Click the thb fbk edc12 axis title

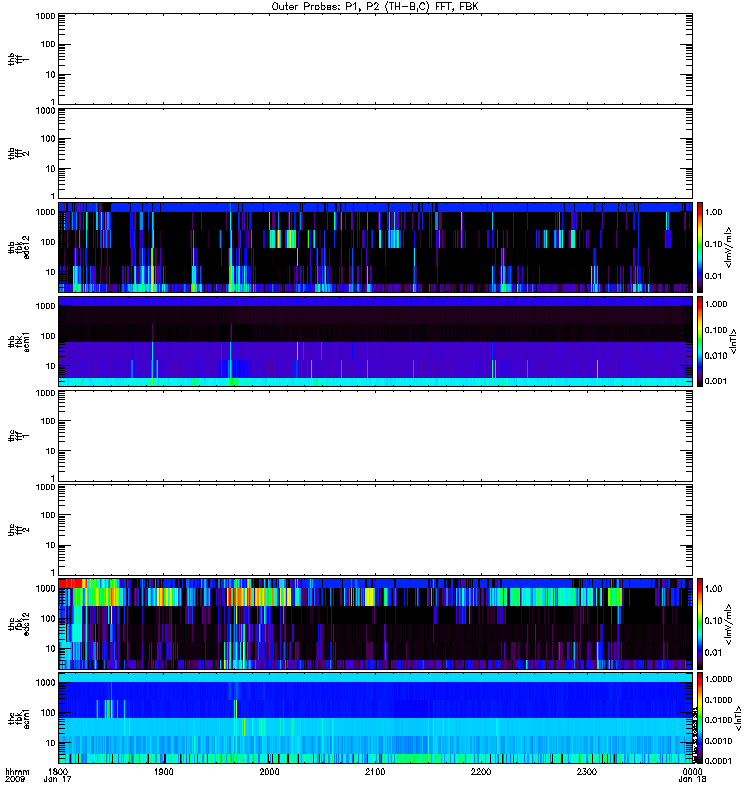point(18,247)
